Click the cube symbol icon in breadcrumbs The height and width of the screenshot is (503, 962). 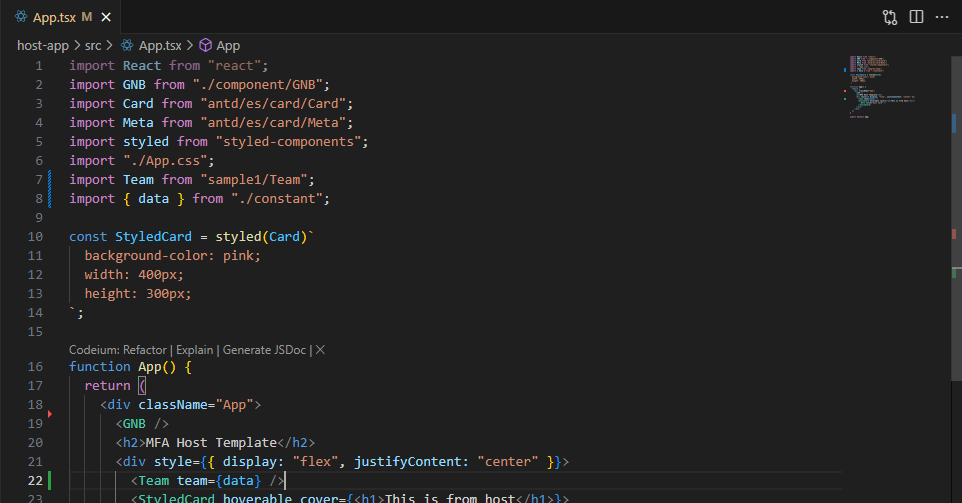tap(205, 45)
